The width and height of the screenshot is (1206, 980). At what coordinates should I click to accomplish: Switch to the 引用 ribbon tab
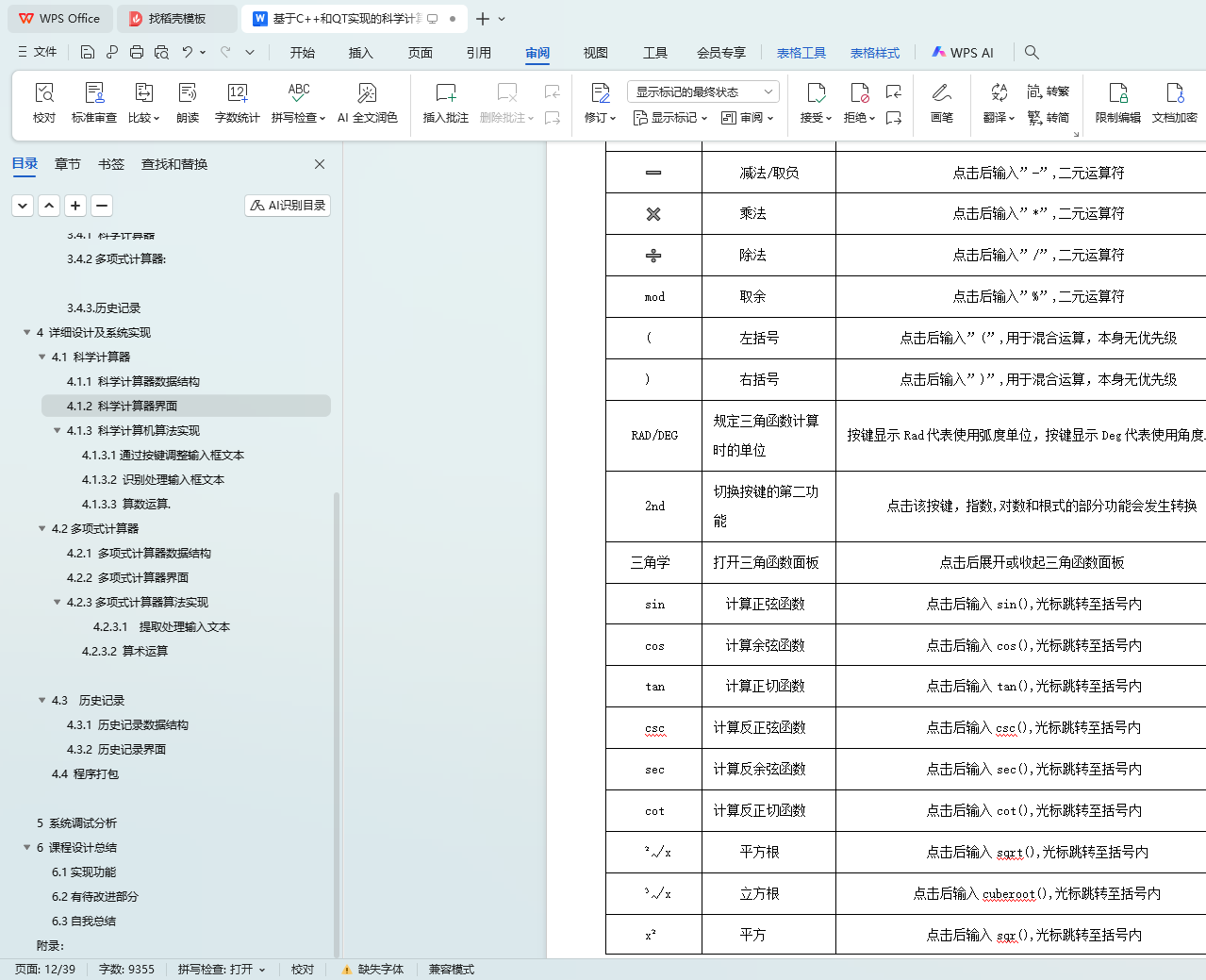point(479,53)
